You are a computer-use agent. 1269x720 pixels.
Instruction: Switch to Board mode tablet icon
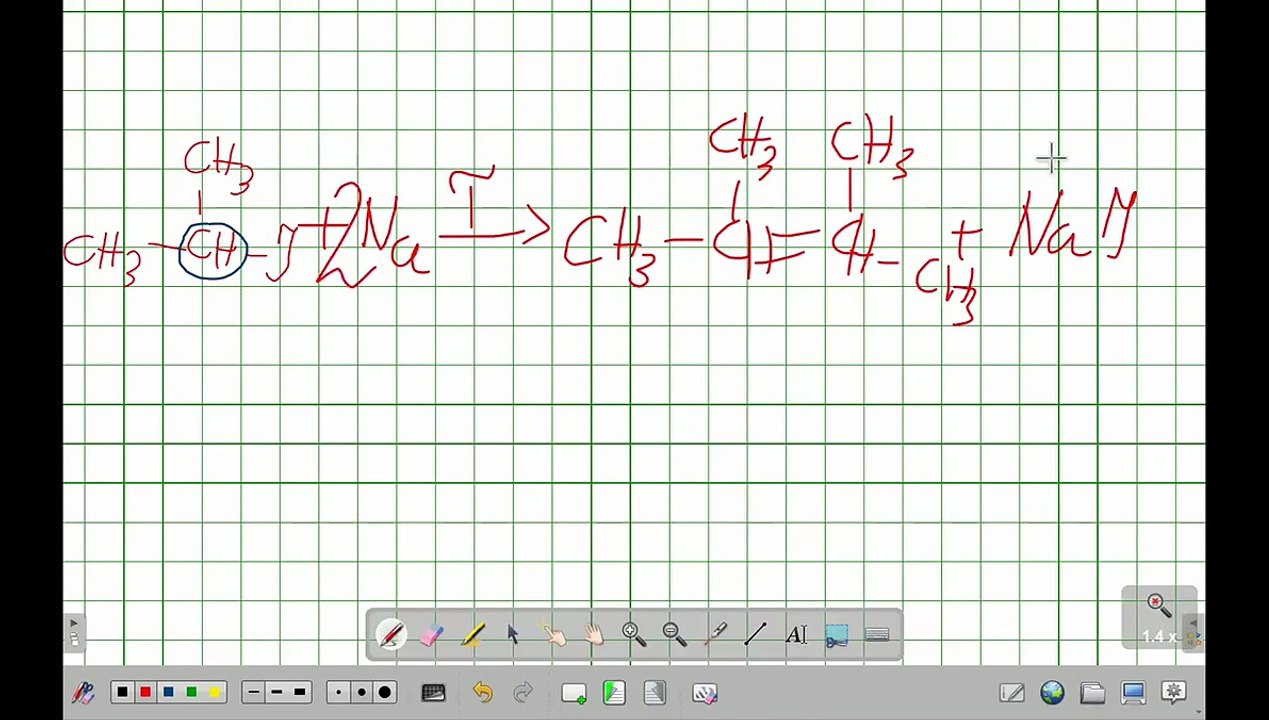coord(1012,692)
